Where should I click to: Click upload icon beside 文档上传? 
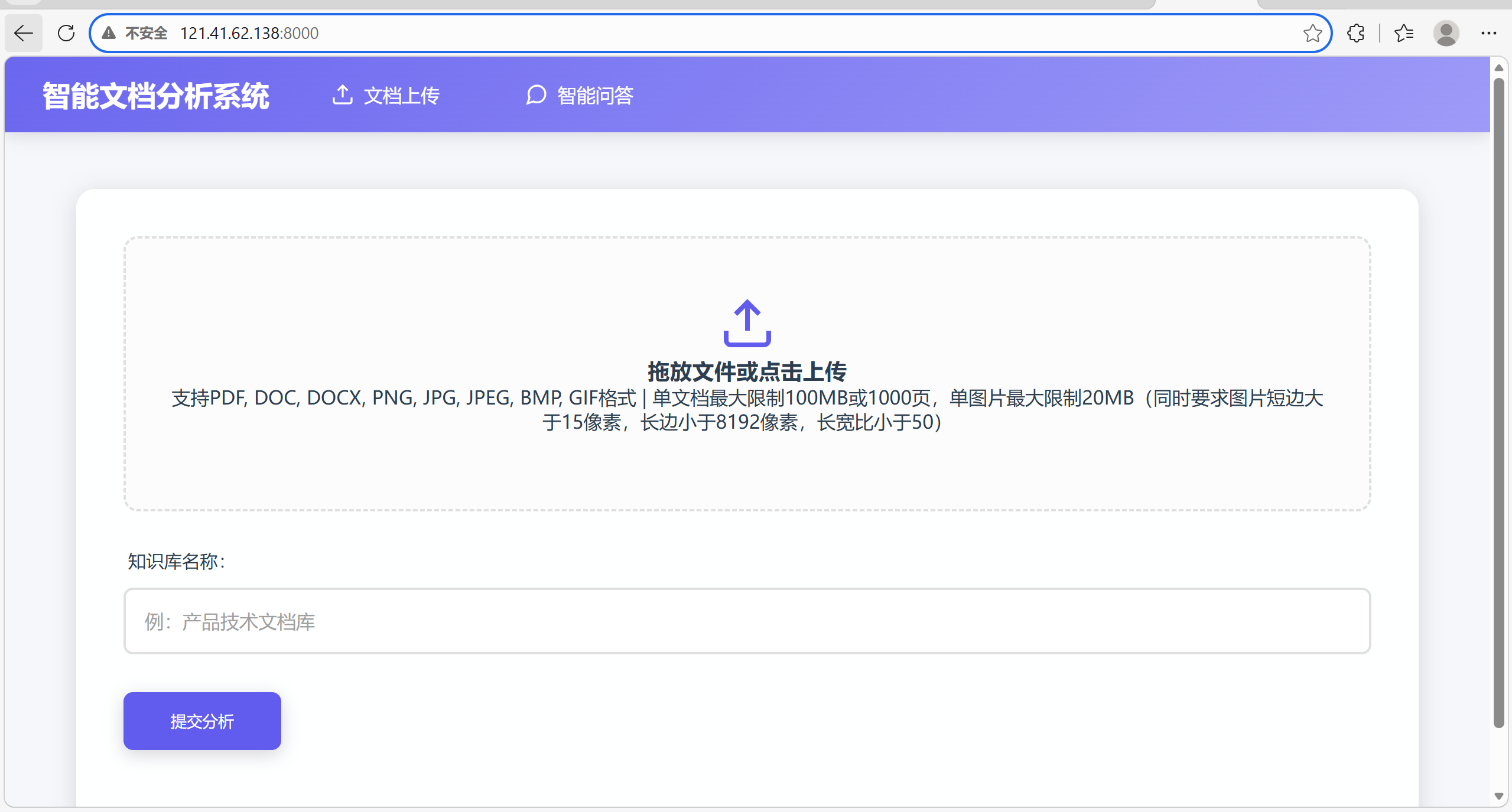(x=343, y=94)
